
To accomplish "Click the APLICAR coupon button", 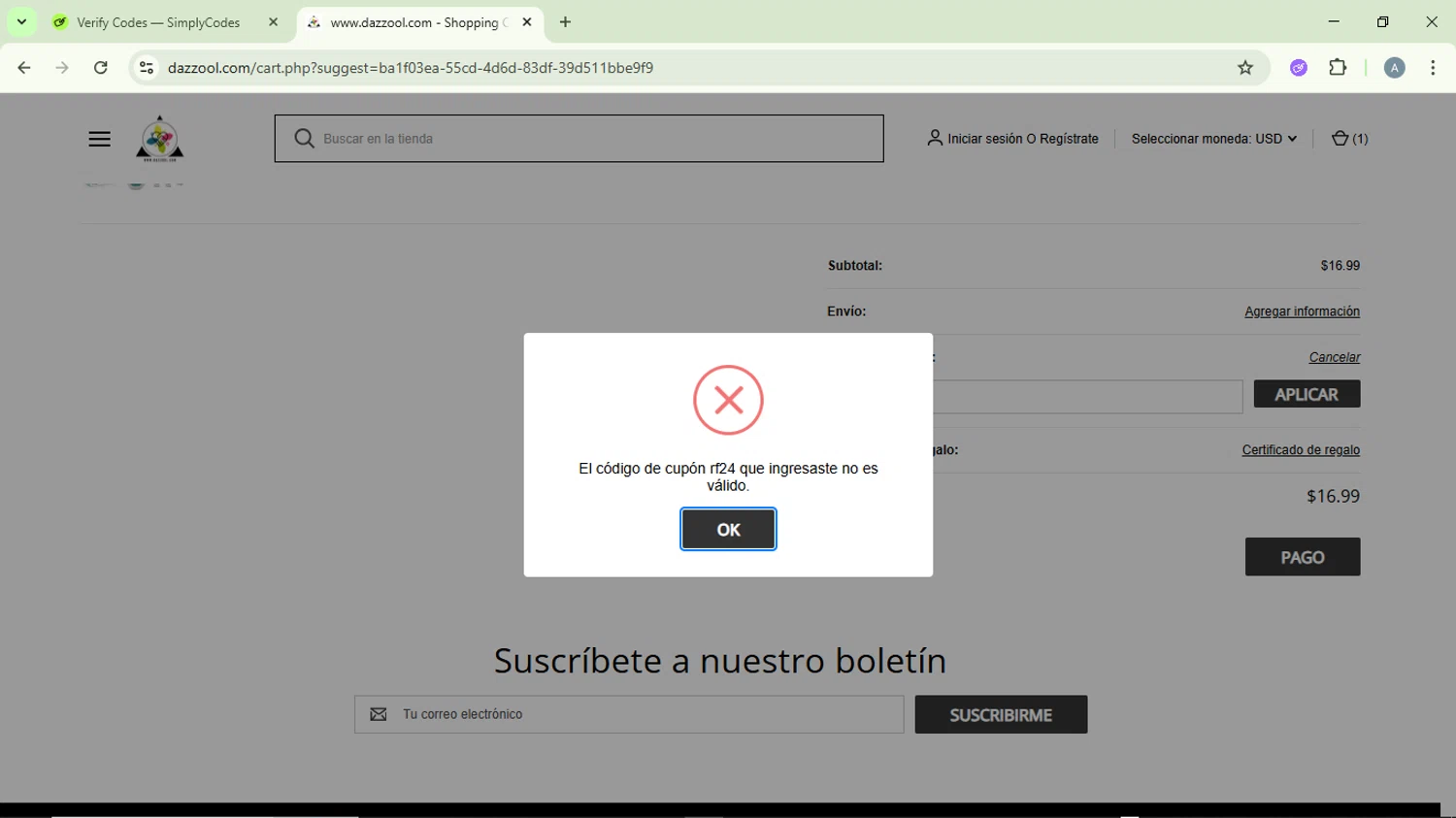I will tap(1307, 394).
